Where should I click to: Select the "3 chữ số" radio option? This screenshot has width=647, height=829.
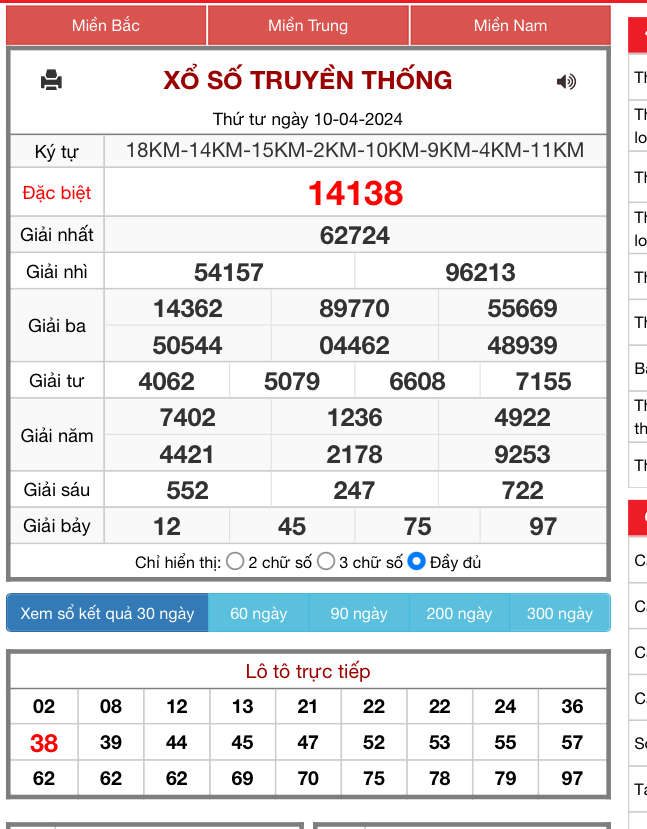(x=326, y=561)
